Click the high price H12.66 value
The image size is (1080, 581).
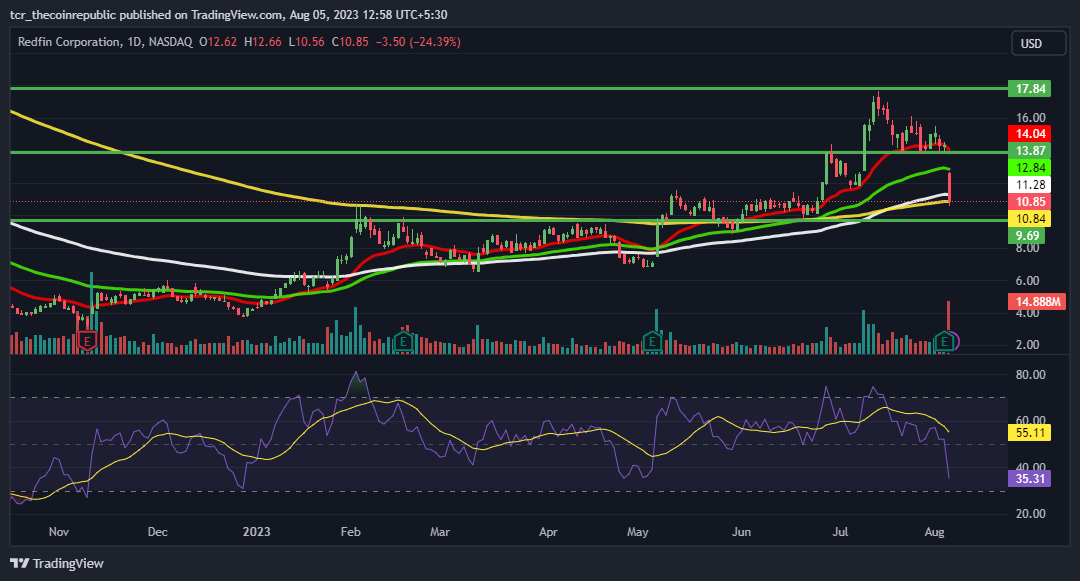tap(262, 42)
